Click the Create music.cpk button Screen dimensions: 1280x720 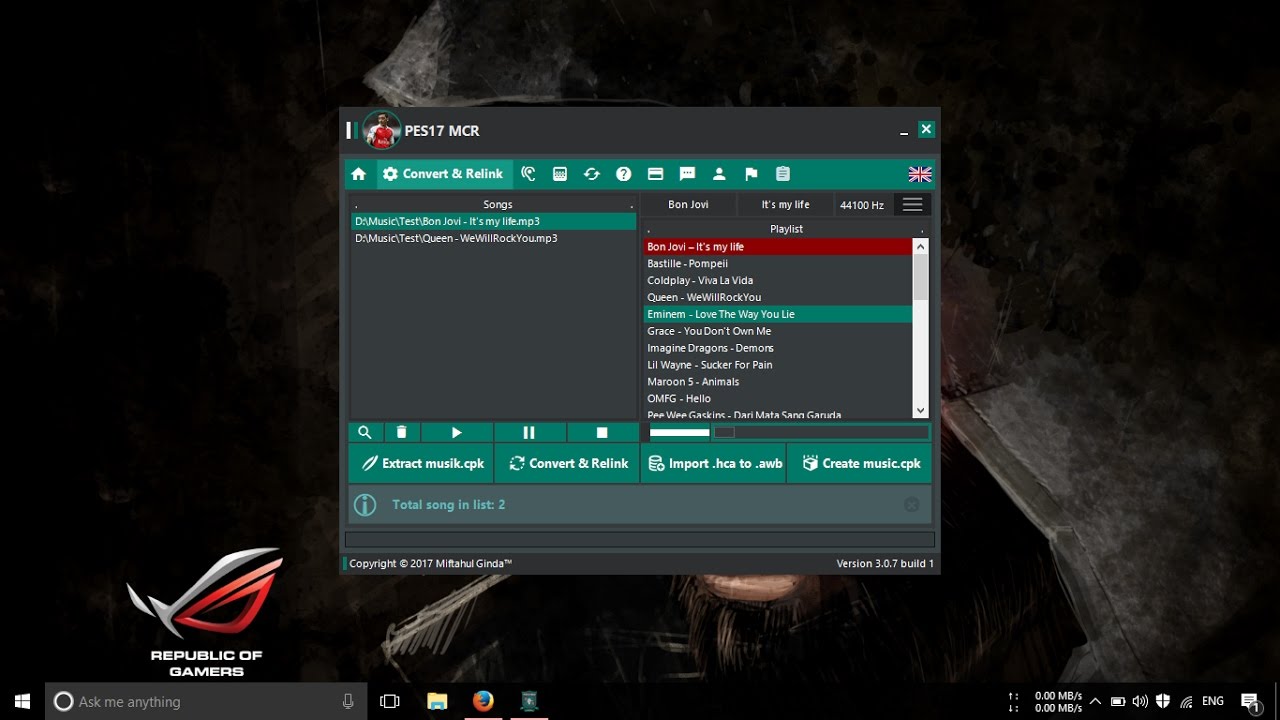pos(860,463)
